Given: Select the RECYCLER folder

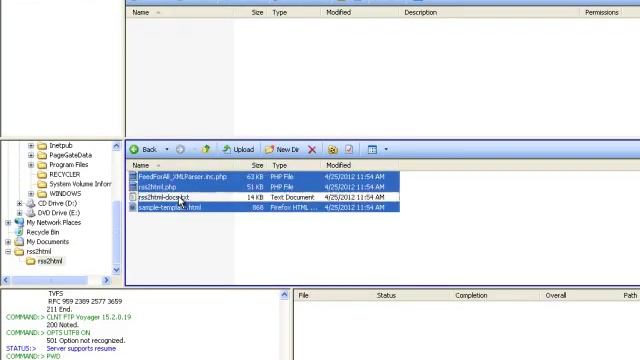Looking at the screenshot, I should pyautogui.click(x=64, y=174).
